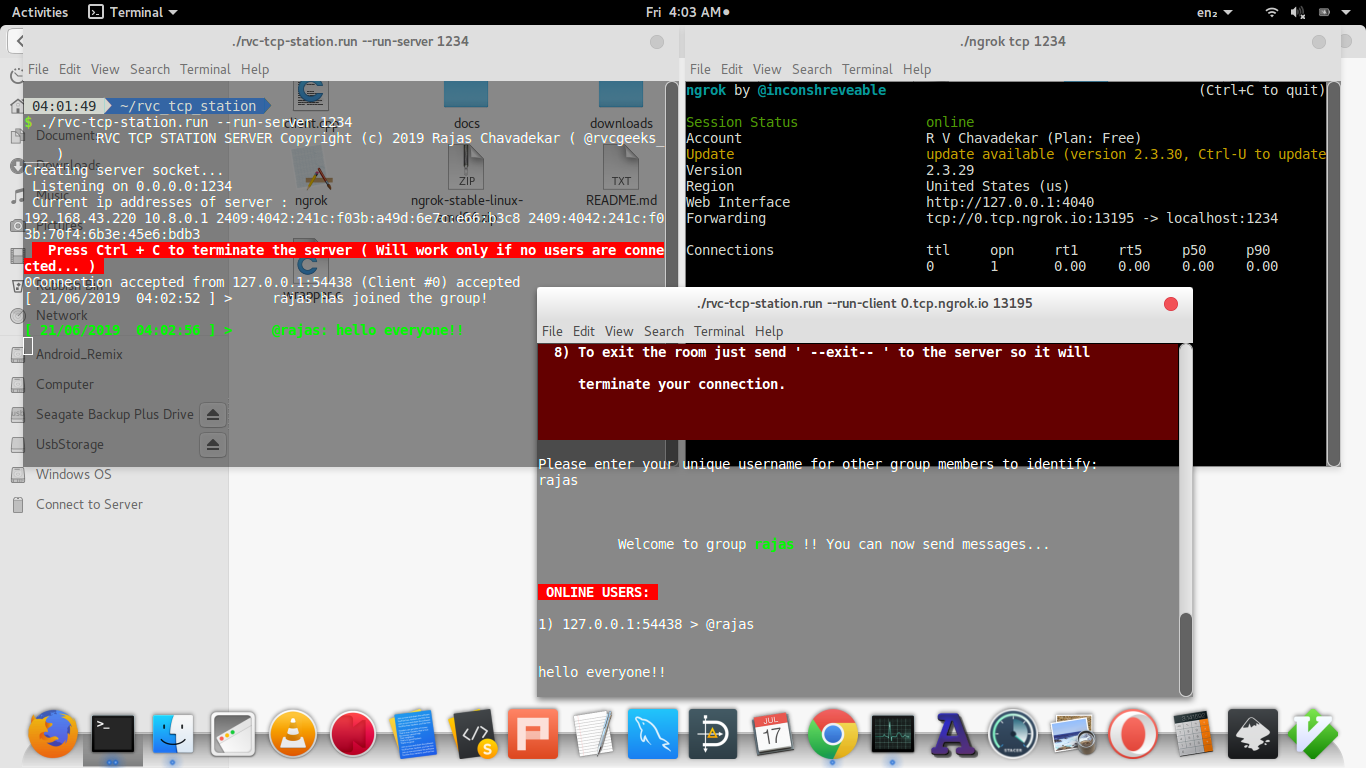Screen dimensions: 1366x768
Task: Open the window-theme app icon next to Finder
Action: pyautogui.click(x=233, y=734)
